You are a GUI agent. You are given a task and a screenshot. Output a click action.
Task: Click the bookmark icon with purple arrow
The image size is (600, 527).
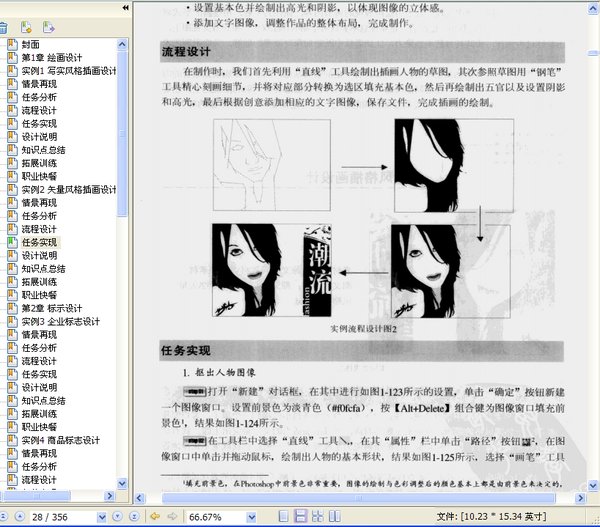pyautogui.click(x=49, y=27)
